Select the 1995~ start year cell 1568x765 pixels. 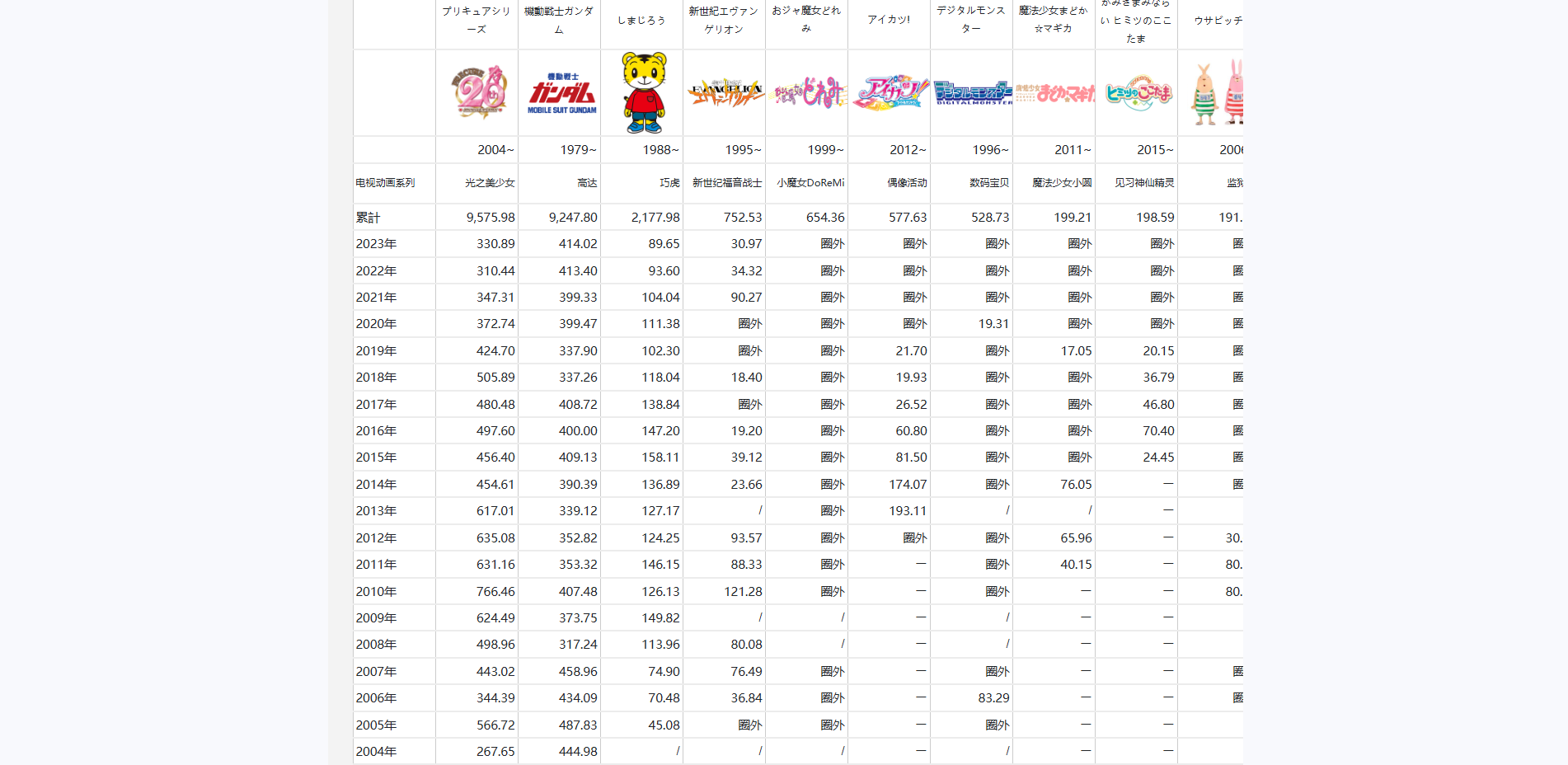click(743, 149)
